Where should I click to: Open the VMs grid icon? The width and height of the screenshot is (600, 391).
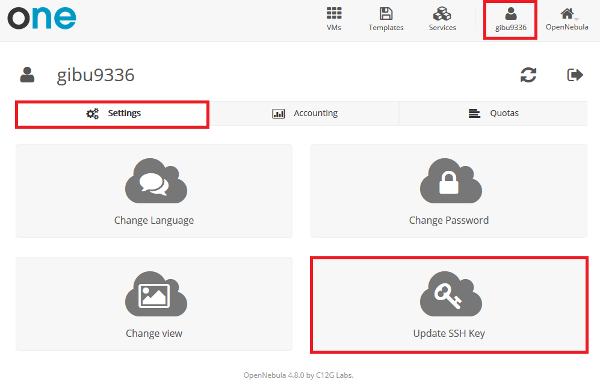(x=334, y=13)
